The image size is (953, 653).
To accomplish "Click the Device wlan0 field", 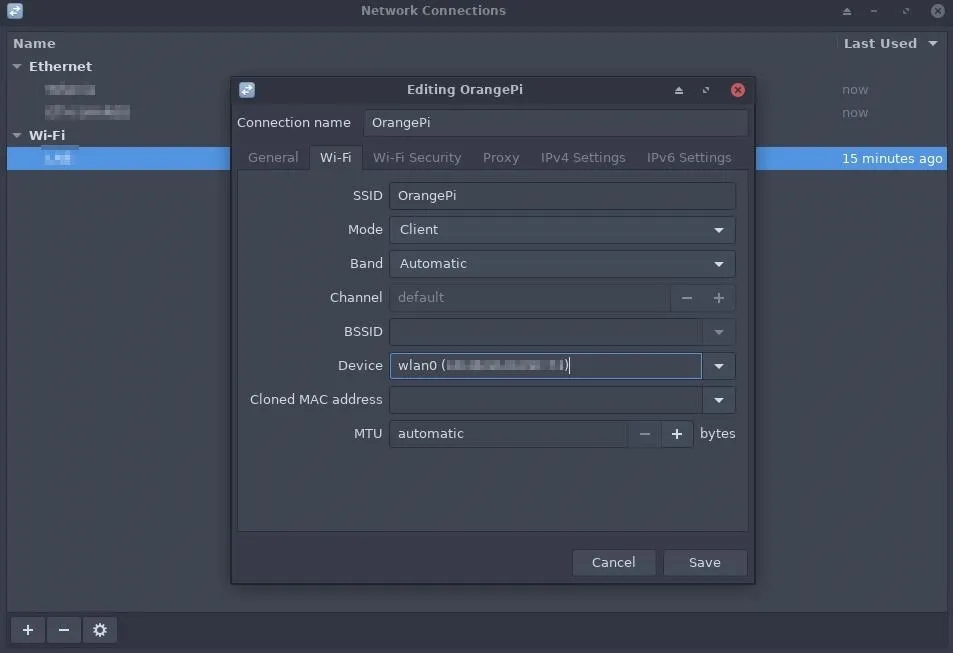I will (x=546, y=366).
